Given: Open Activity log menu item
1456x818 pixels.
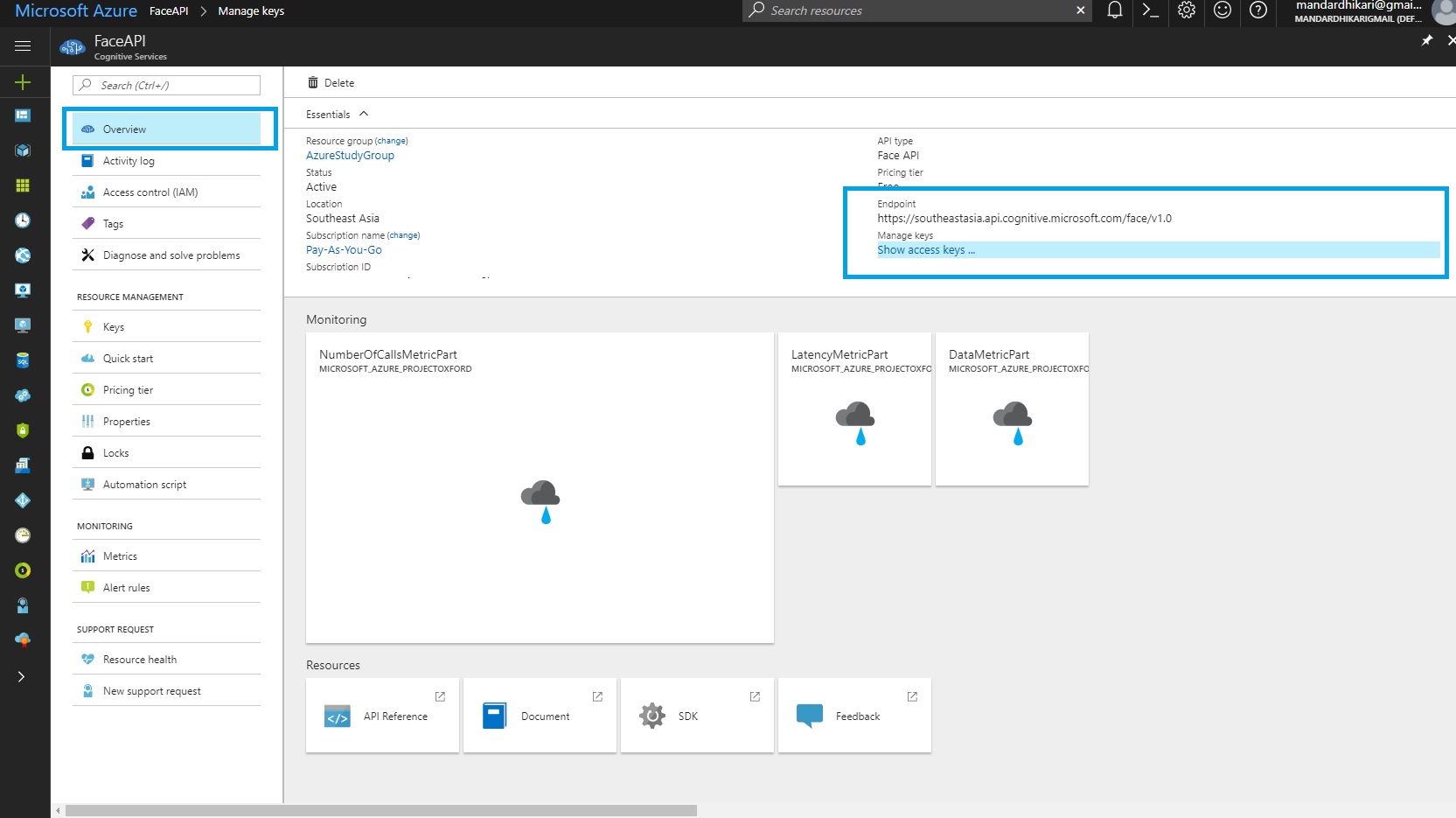Looking at the screenshot, I should 166,161.
